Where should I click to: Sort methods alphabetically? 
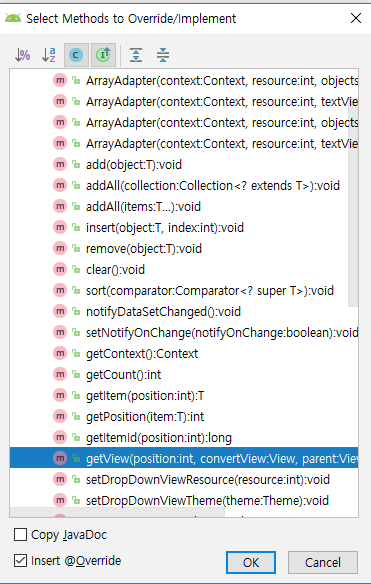pos(49,55)
